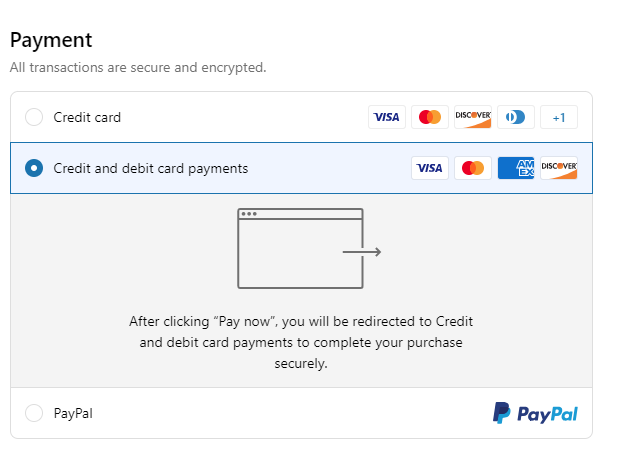Viewport: 617px width, 462px height.
Task: Click Discover icon in Credit card row
Action: 473,117
